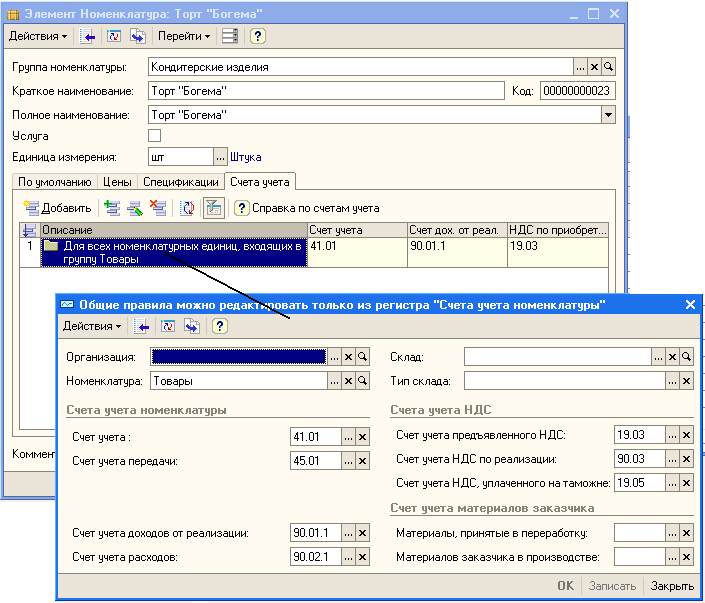The image size is (705, 603).
Task: Click magnifier next to Счет учета 41.01
Action: point(362,437)
